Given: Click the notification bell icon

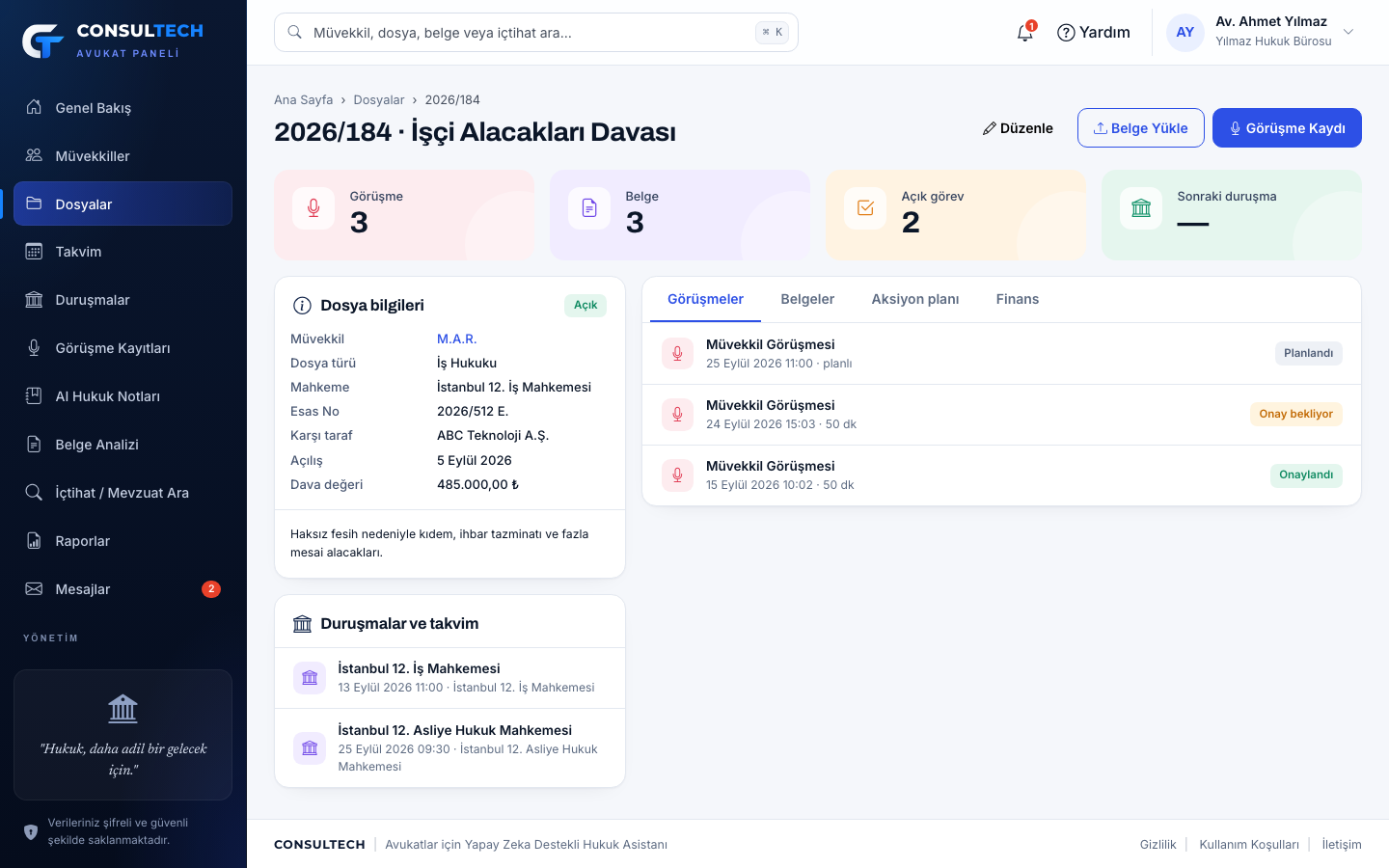Looking at the screenshot, I should click(1024, 33).
